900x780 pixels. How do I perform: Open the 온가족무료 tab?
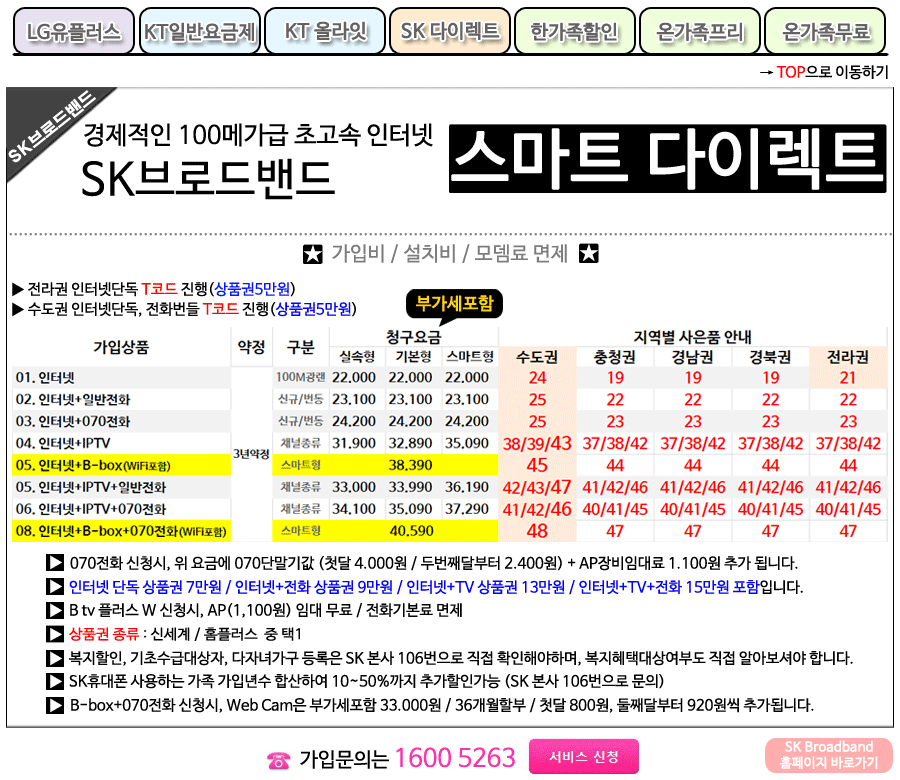pos(825,32)
